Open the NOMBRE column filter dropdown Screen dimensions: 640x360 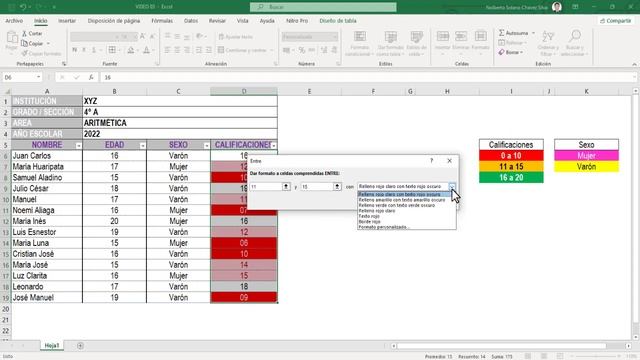click(x=78, y=146)
